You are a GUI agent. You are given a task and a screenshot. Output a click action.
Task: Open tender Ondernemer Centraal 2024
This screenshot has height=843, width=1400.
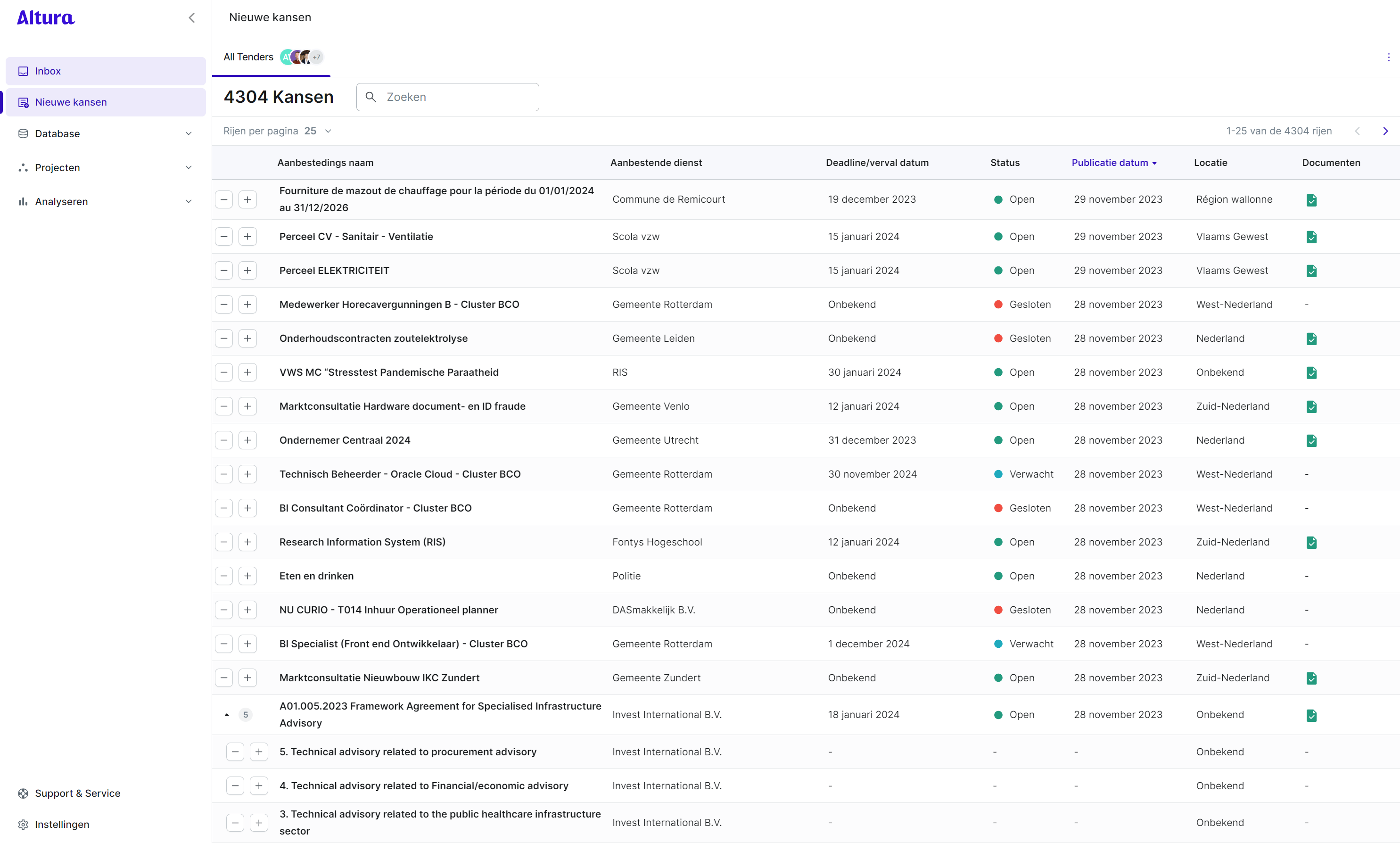click(x=345, y=440)
